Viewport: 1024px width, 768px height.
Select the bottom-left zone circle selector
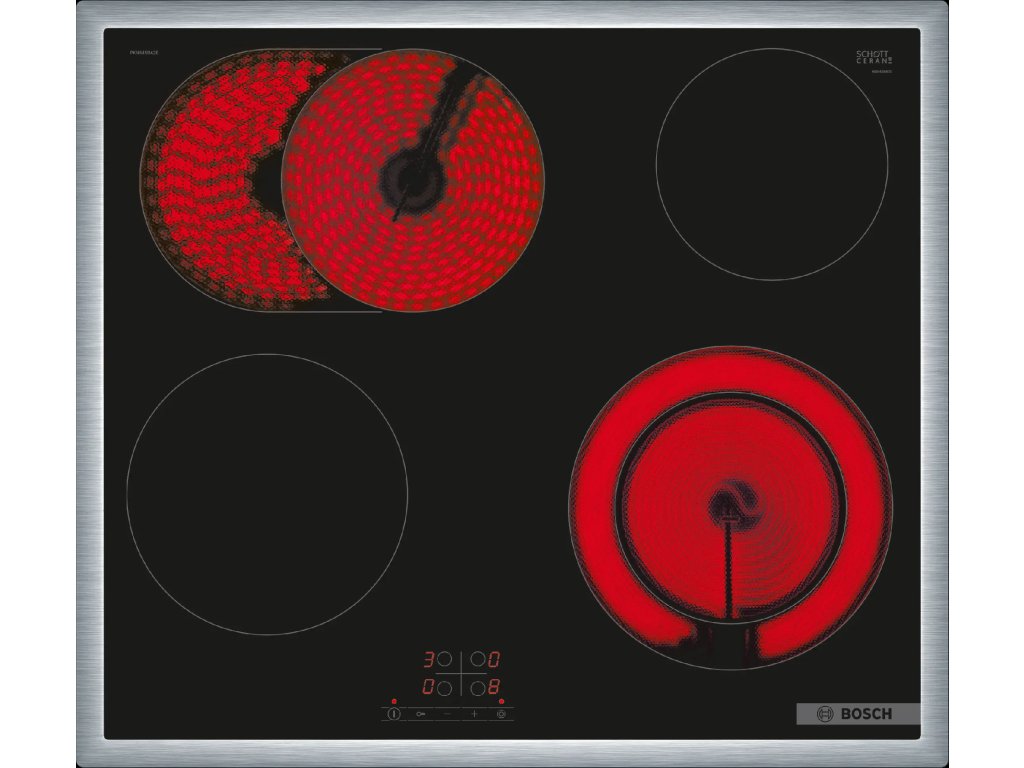click(444, 688)
